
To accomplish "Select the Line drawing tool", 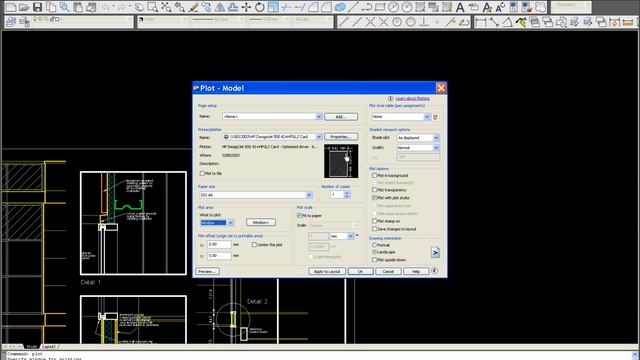I will [x=353, y=7].
